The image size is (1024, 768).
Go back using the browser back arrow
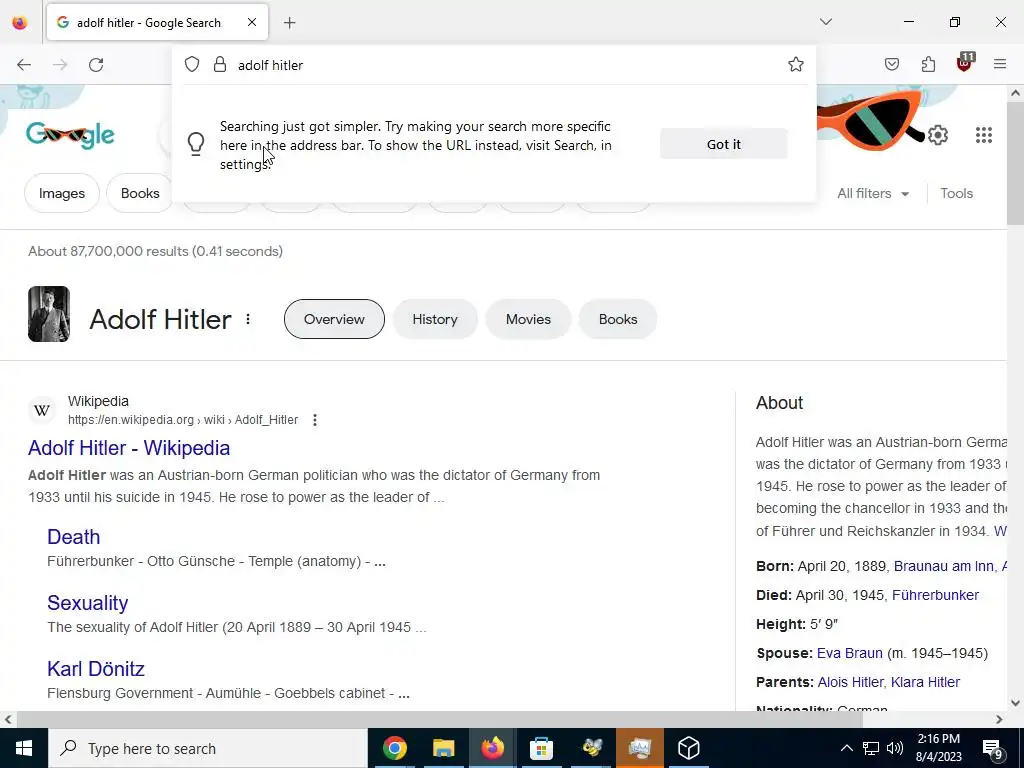pyautogui.click(x=24, y=65)
